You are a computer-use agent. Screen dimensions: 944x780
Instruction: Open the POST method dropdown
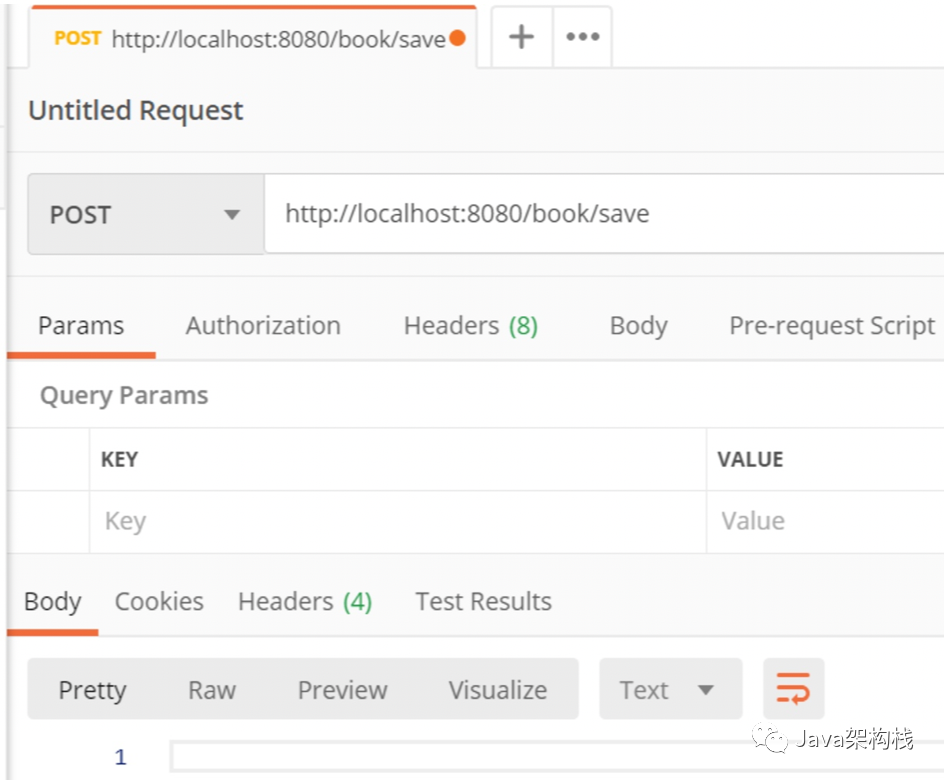coord(146,215)
